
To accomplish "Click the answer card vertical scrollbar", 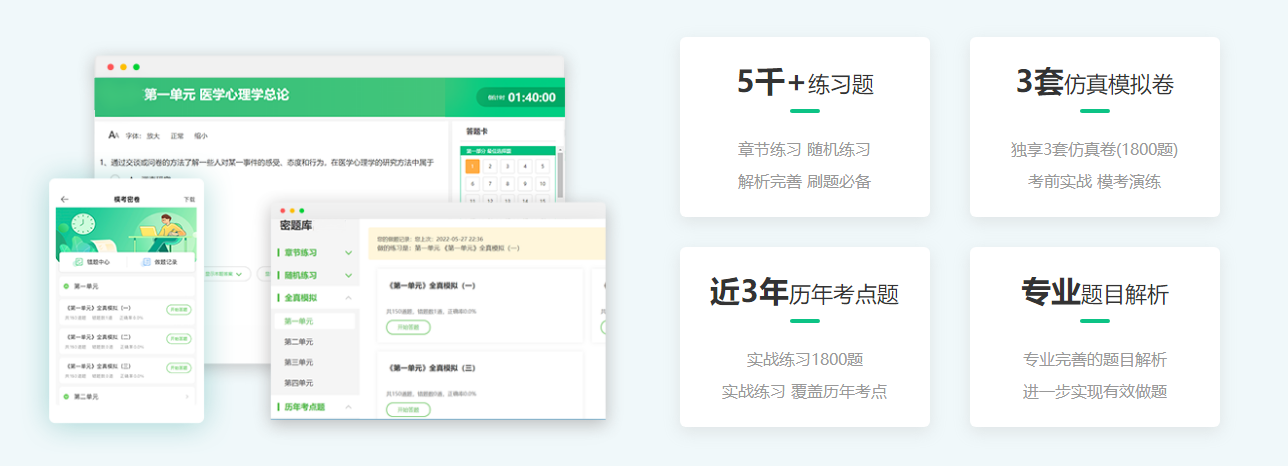I will (x=559, y=175).
